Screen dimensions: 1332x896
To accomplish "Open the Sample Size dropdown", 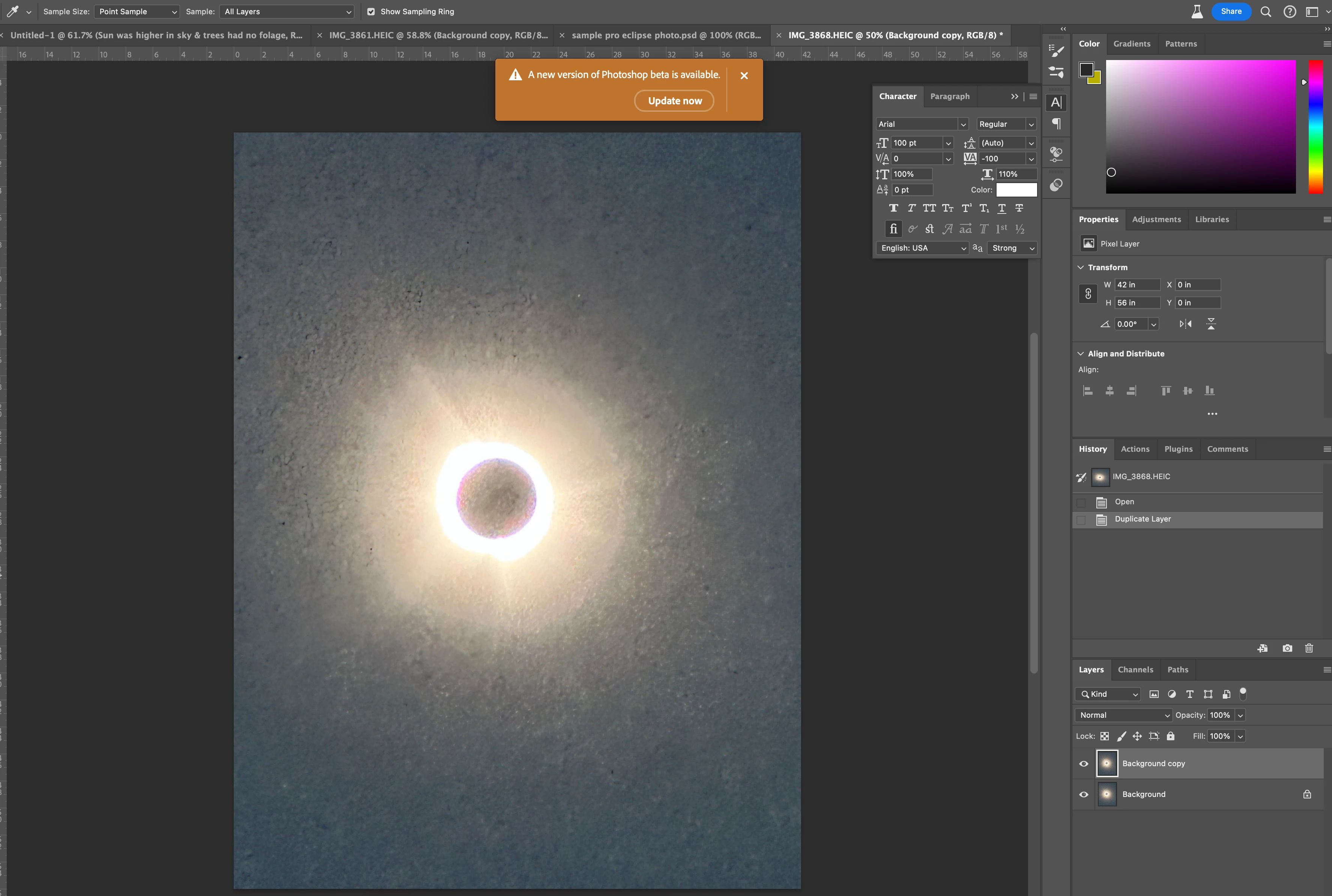I will 137,11.
